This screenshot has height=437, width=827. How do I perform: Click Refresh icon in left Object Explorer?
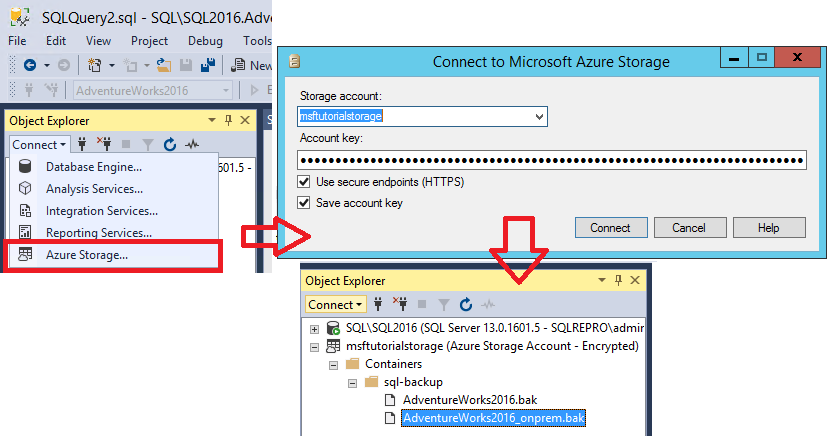(x=169, y=144)
